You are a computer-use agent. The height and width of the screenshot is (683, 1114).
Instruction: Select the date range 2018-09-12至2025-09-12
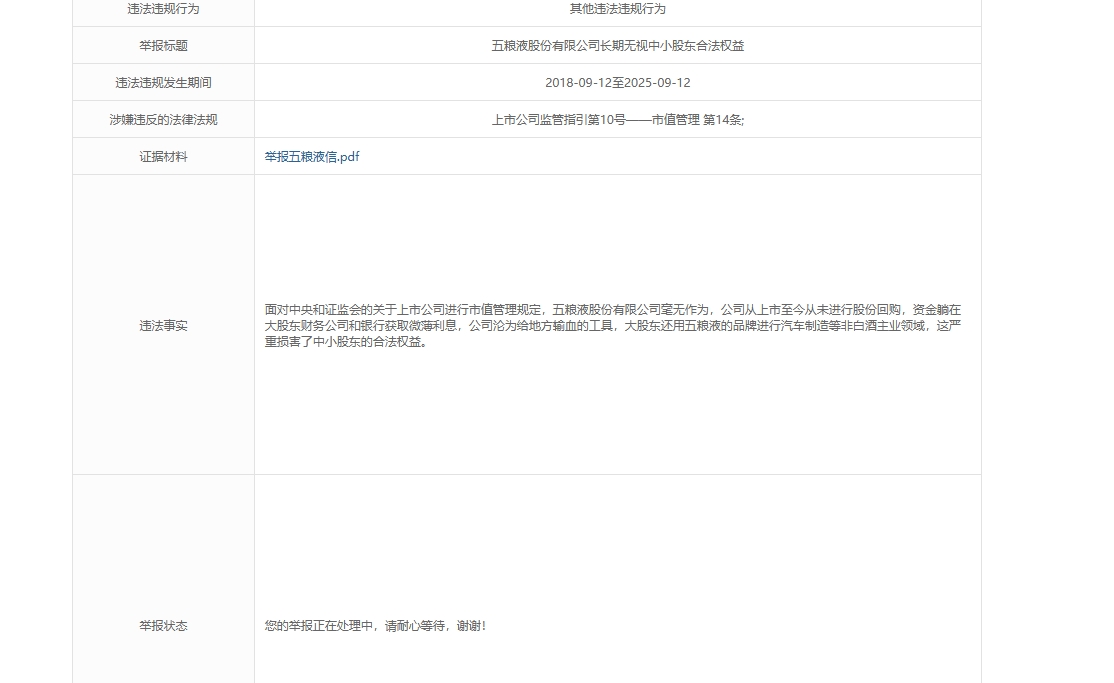tap(617, 82)
